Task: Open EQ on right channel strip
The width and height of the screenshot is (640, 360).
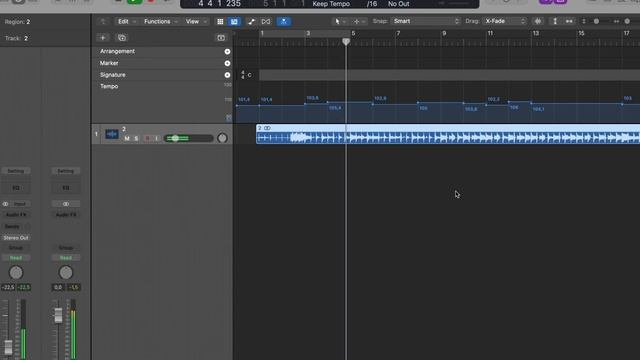Action: [66, 188]
